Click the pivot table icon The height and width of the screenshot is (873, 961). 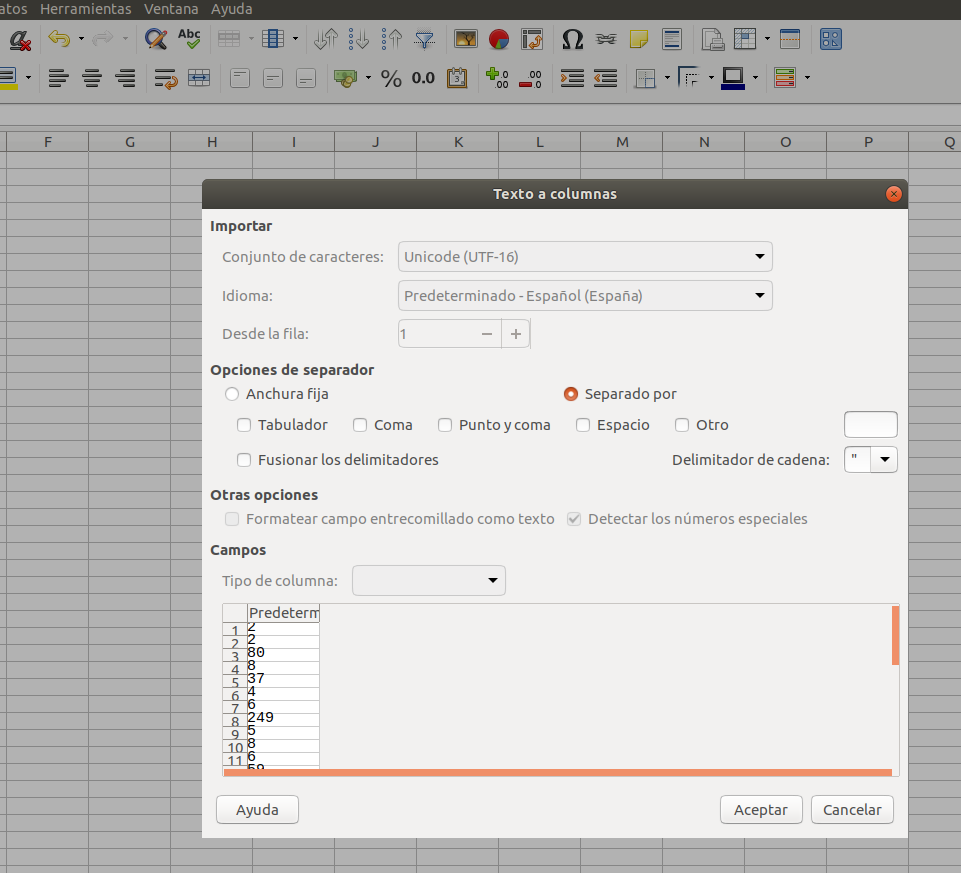[x=532, y=39]
